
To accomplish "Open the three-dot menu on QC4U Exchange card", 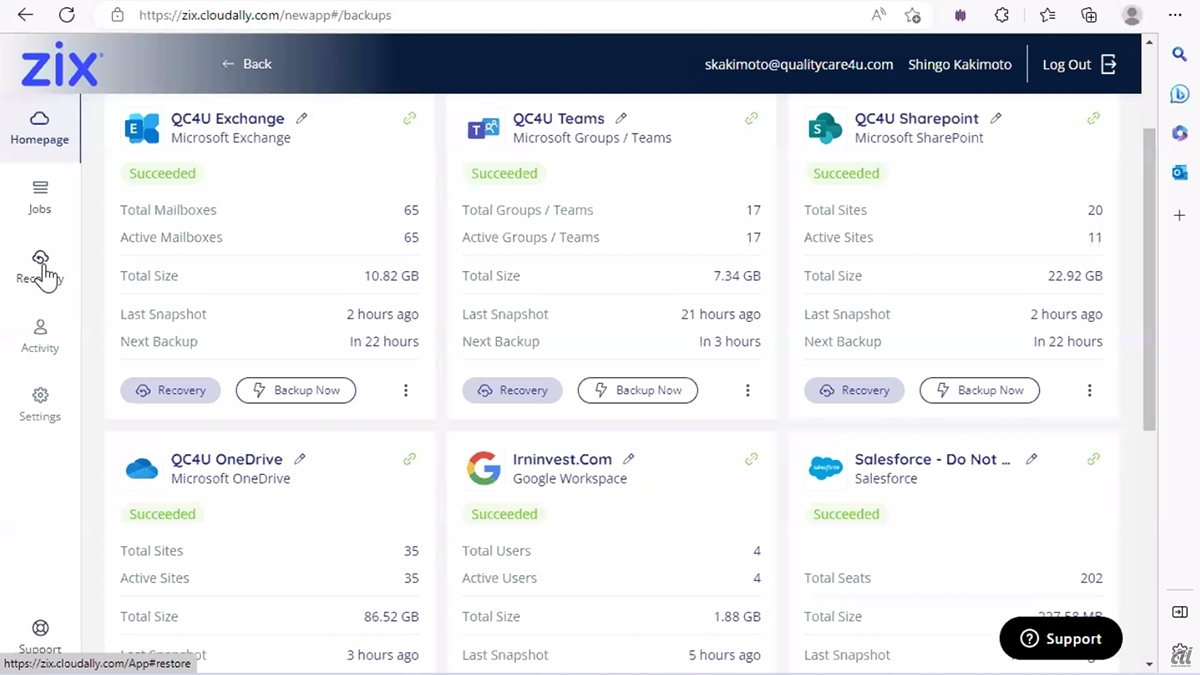I will point(405,390).
